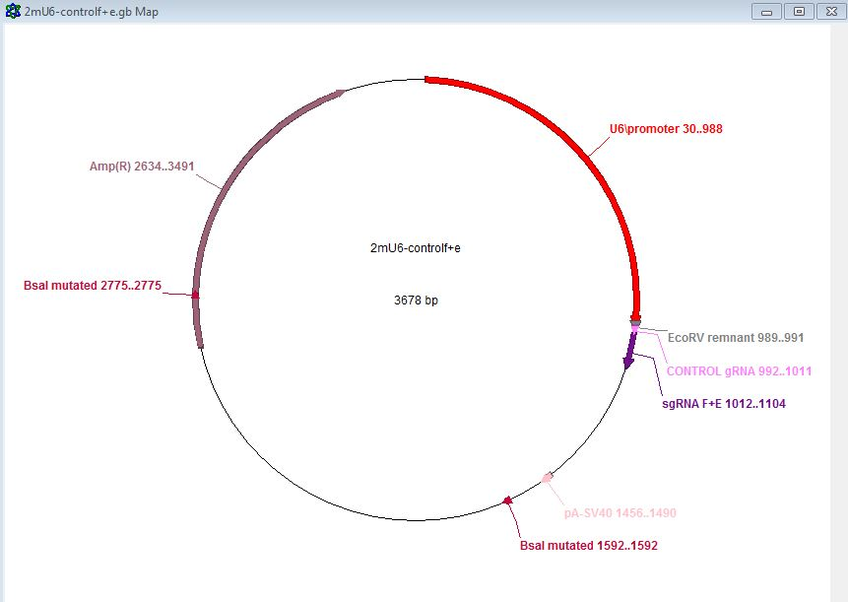The image size is (848, 602).
Task: Click the 3678 bp size text
Action: (416, 300)
